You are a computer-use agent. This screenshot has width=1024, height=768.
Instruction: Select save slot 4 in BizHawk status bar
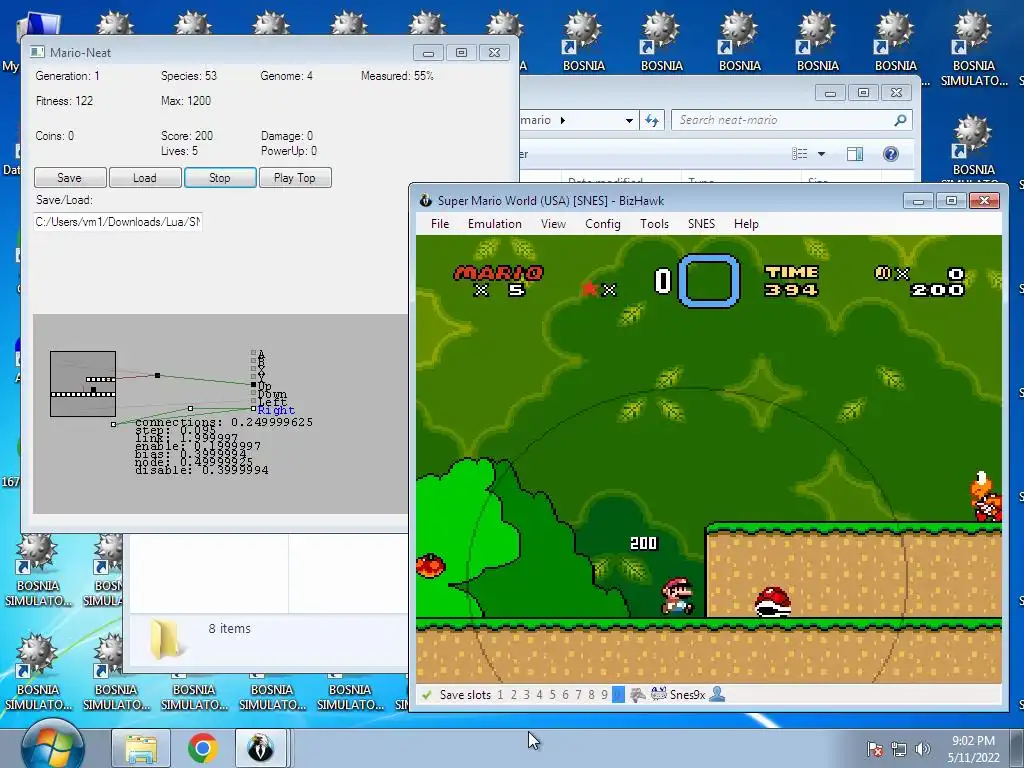(x=539, y=695)
